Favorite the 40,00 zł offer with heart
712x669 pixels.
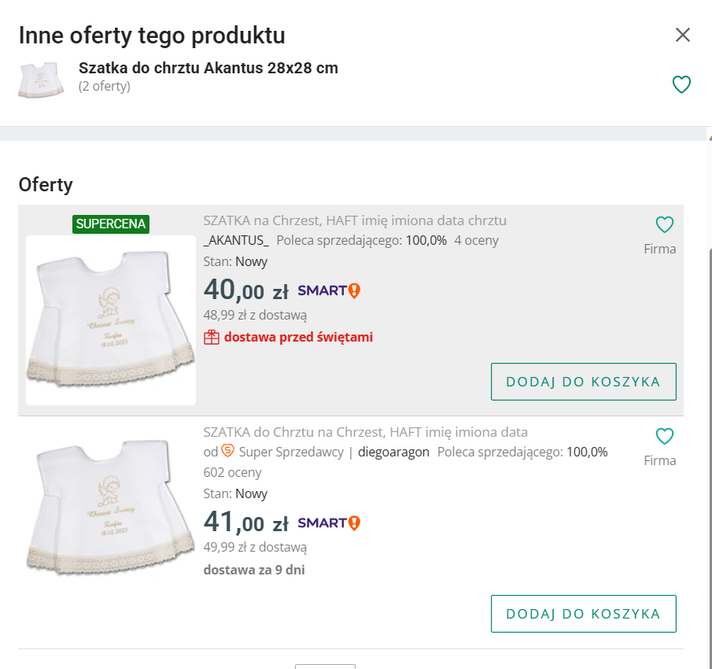point(664,225)
